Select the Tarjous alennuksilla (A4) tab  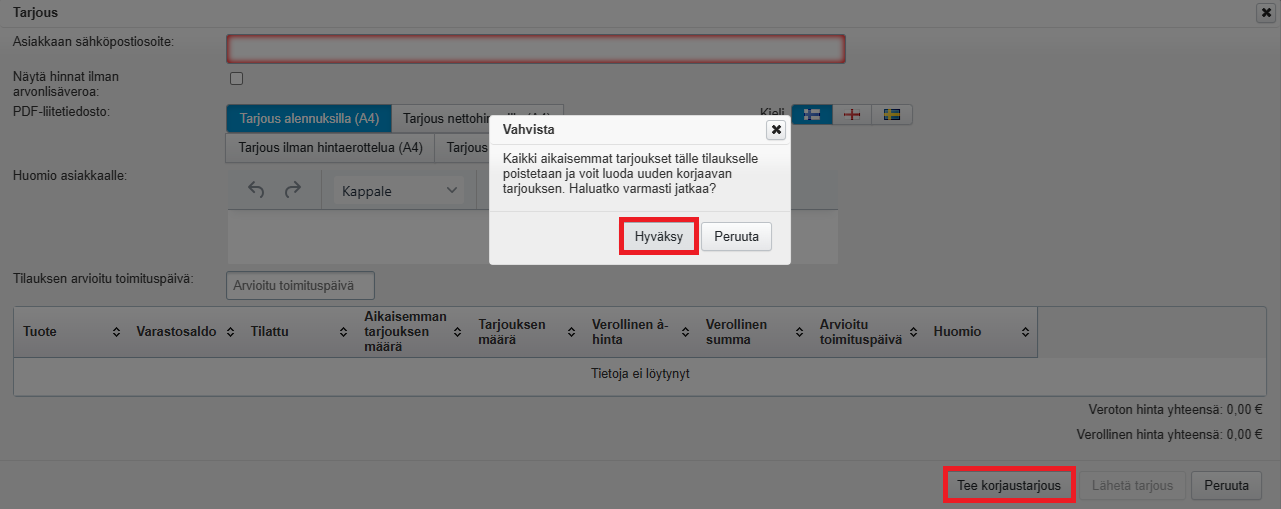tap(309, 118)
